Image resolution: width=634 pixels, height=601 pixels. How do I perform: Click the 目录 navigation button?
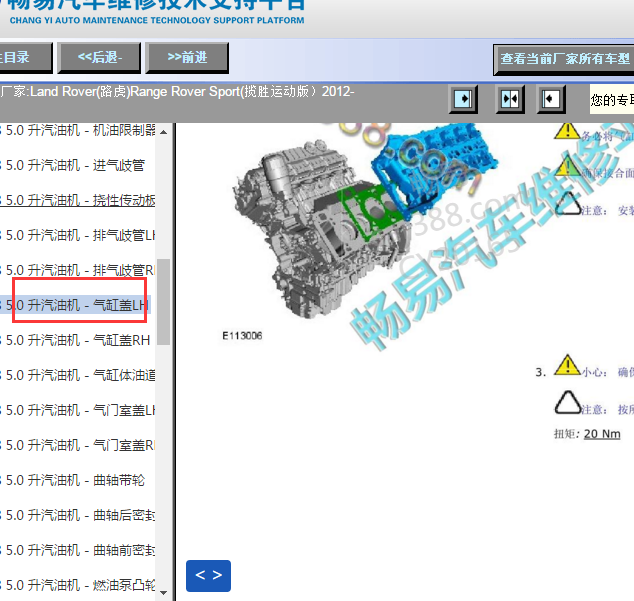25,57
